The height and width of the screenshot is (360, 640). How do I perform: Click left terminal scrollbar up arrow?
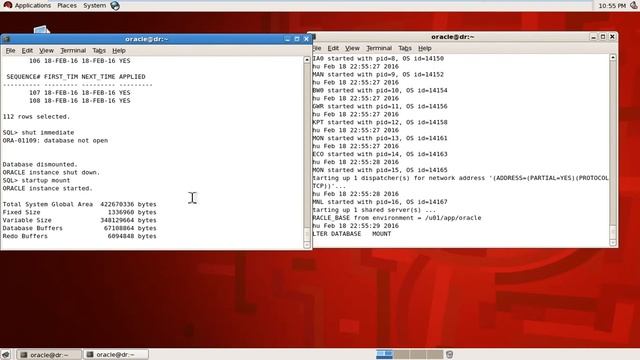[307, 60]
